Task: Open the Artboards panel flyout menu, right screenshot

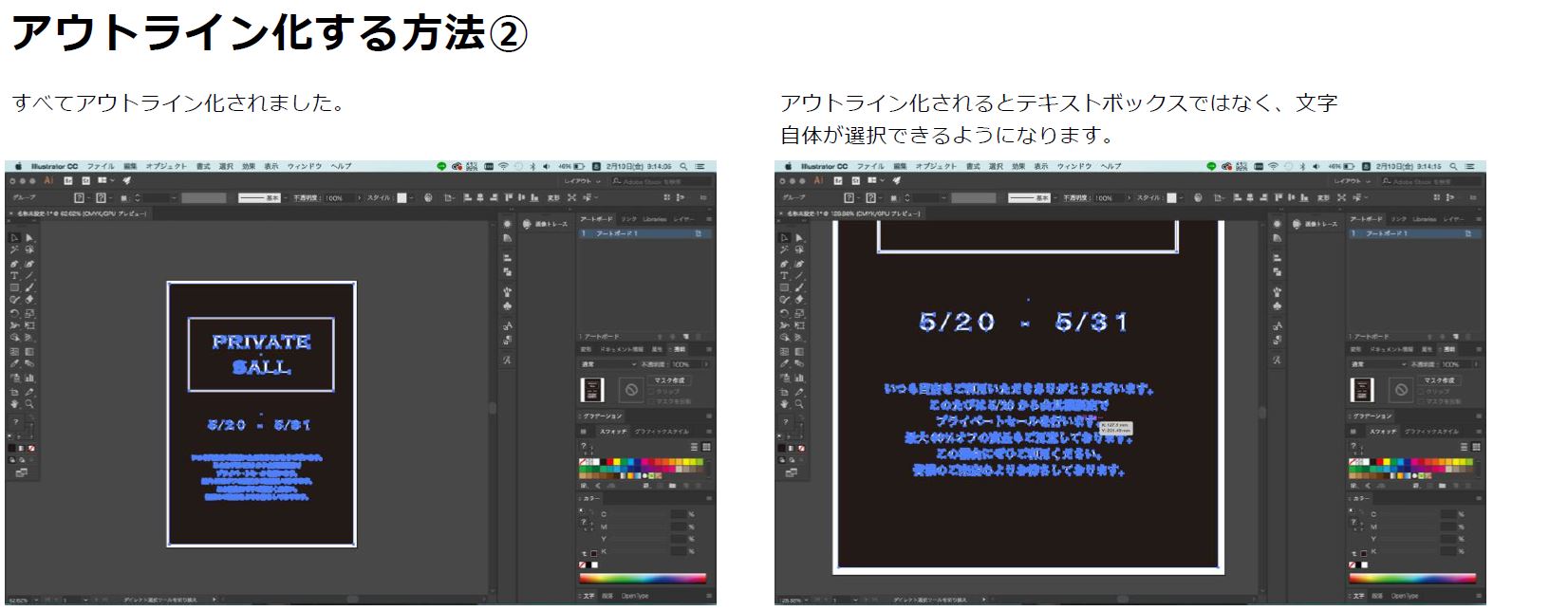Action: click(1479, 219)
